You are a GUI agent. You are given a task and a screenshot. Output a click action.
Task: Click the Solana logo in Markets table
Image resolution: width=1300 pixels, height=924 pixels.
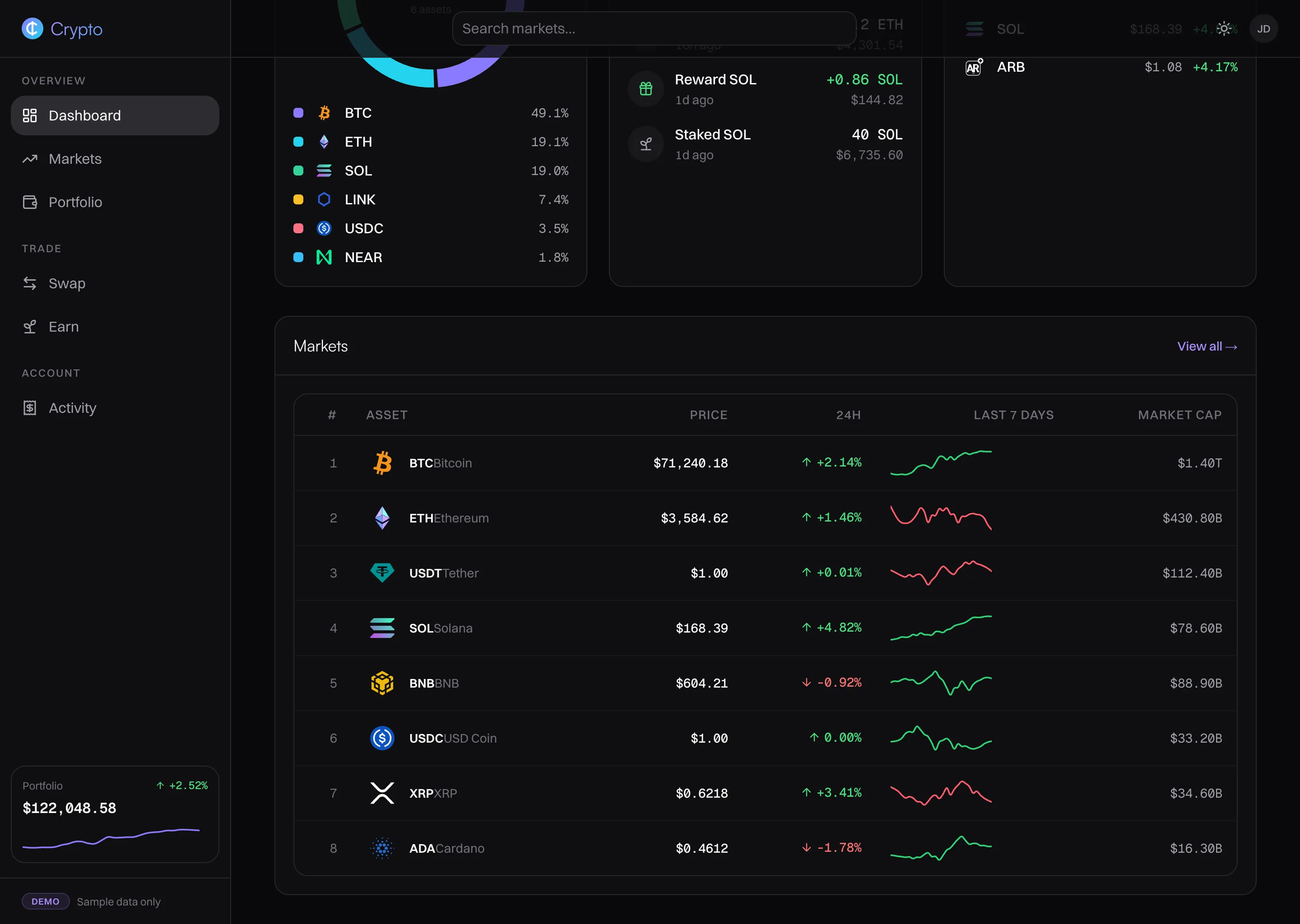[382, 628]
